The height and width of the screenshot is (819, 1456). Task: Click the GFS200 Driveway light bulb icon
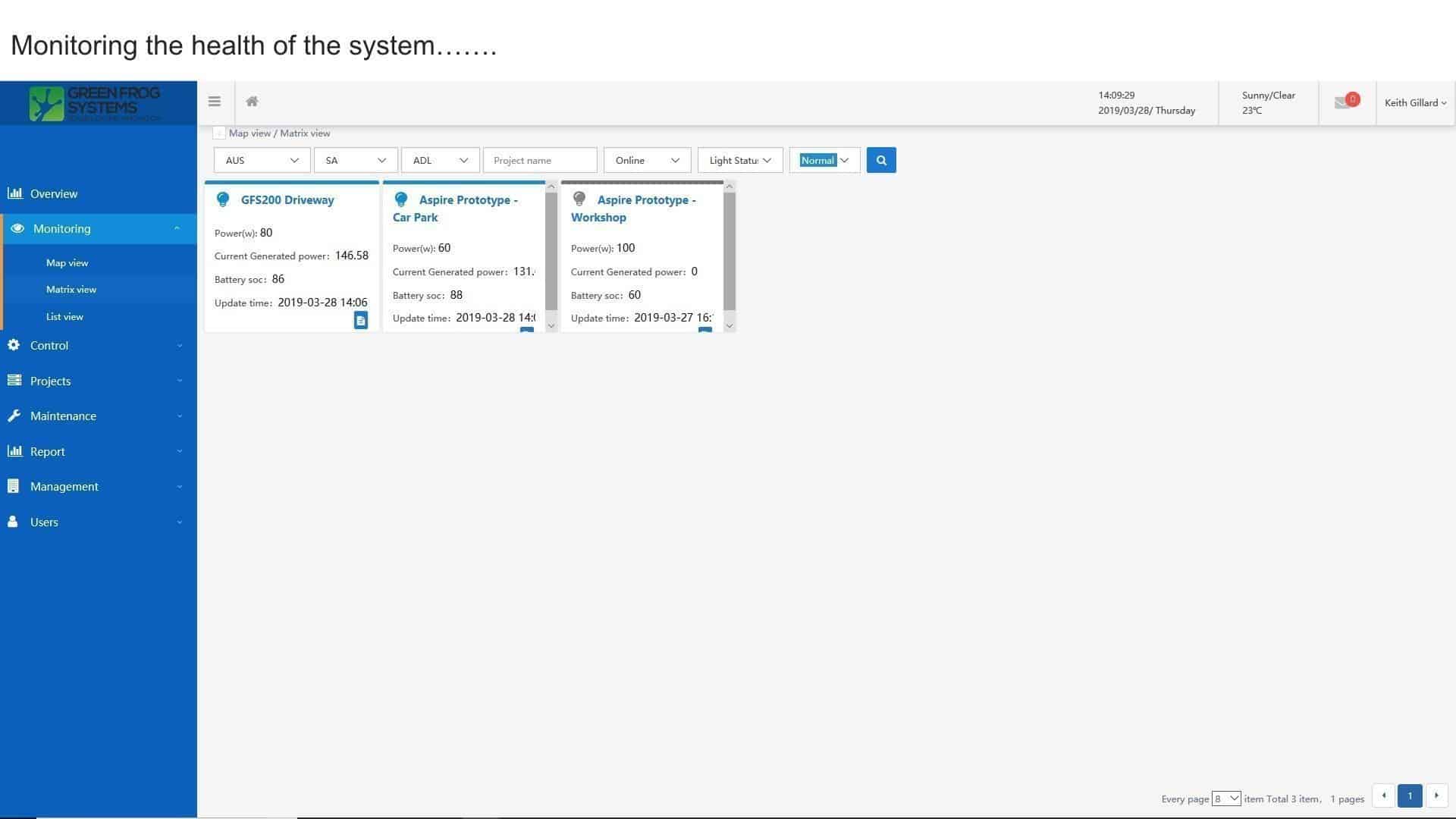point(223,199)
